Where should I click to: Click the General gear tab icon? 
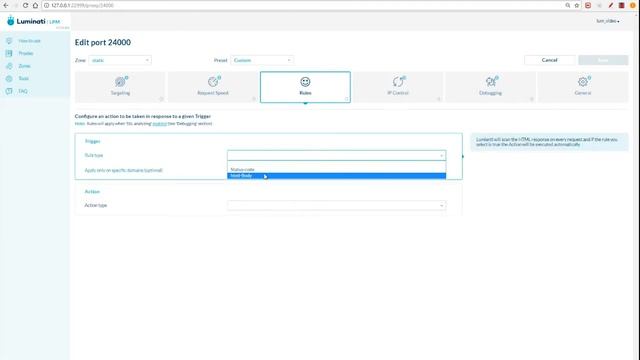tap(583, 82)
